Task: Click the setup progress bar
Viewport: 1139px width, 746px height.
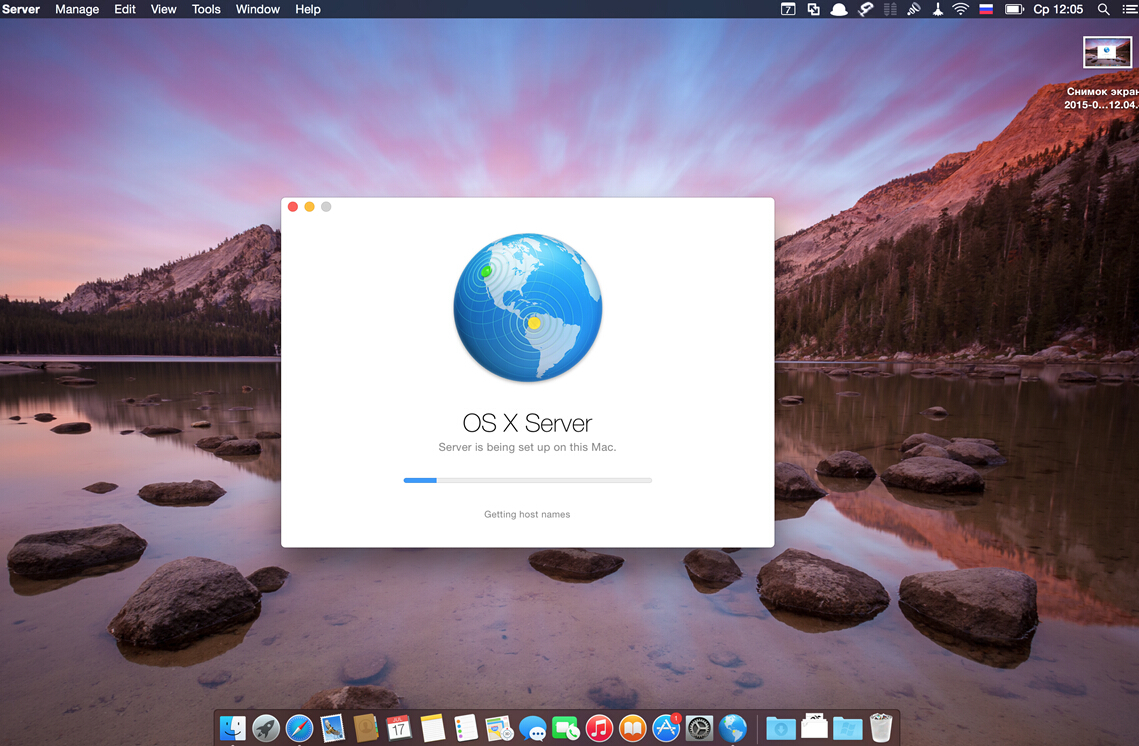Action: [x=527, y=480]
